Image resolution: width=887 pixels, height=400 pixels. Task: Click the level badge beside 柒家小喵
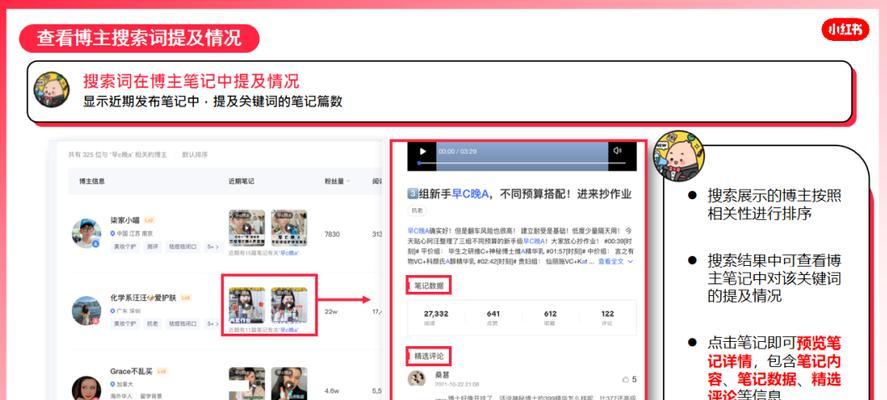pos(149,220)
